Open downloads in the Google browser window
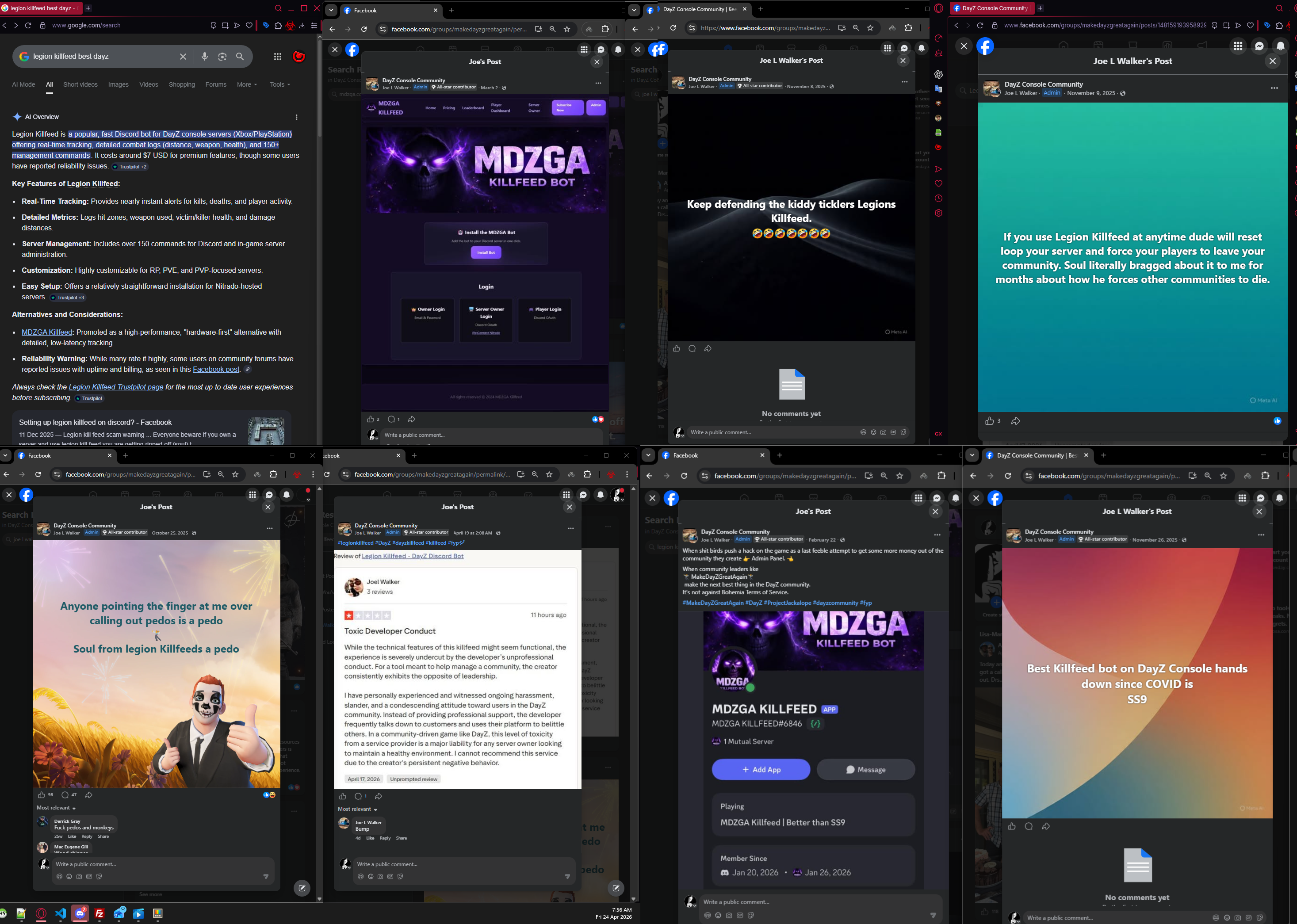The width and height of the screenshot is (1297, 924). (x=302, y=26)
